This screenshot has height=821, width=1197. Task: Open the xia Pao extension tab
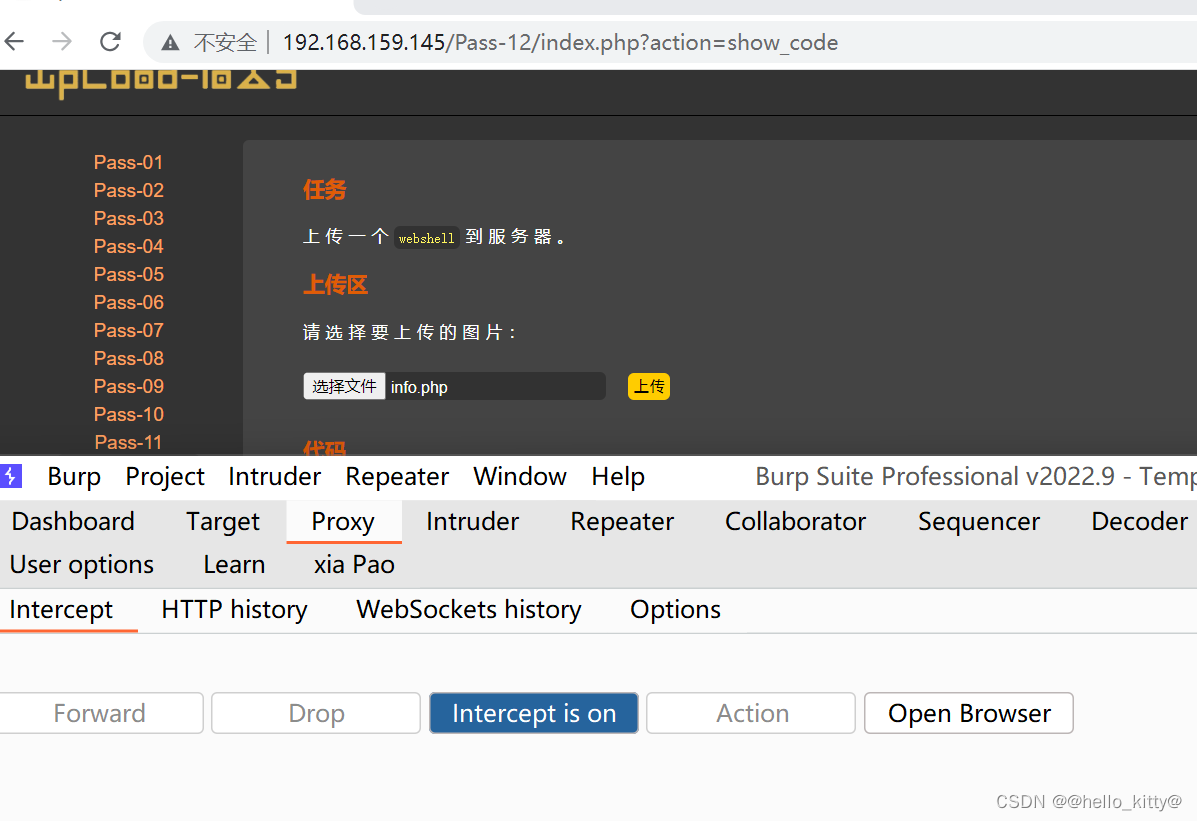pos(354,564)
